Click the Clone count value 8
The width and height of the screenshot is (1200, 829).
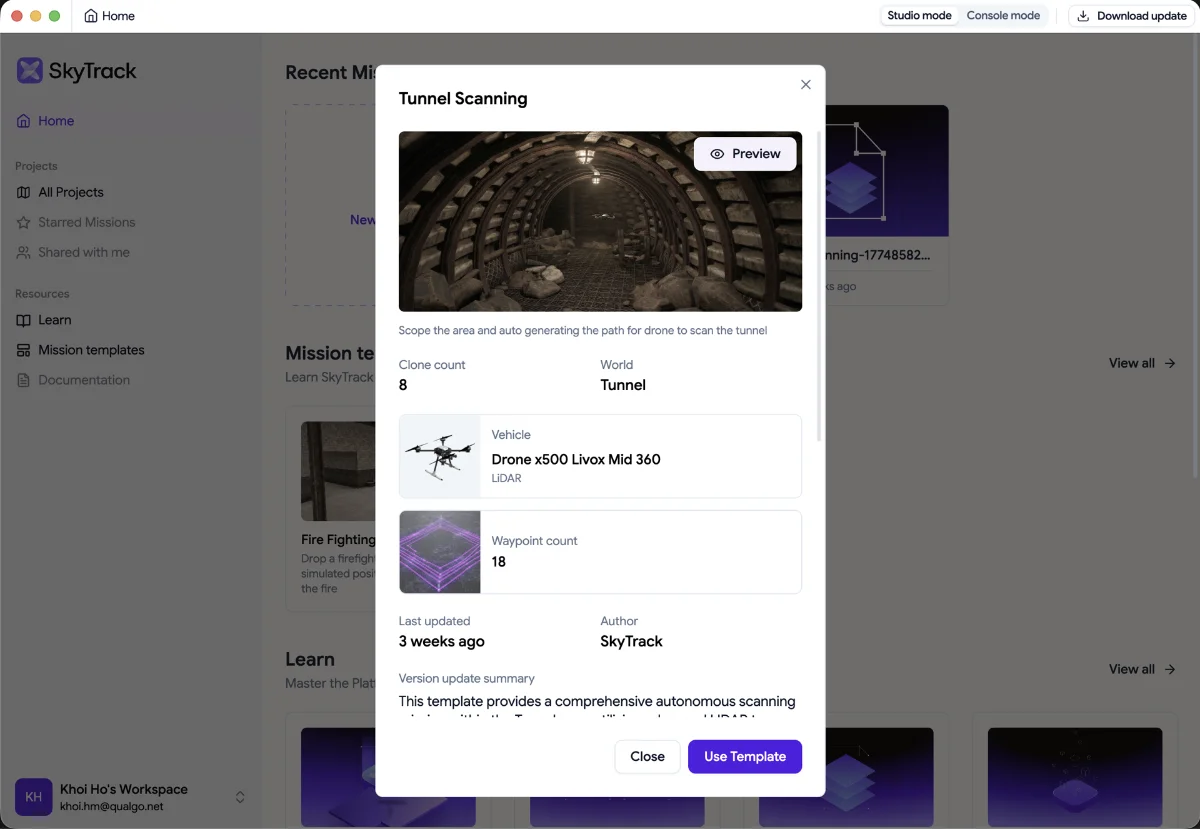[x=403, y=385]
